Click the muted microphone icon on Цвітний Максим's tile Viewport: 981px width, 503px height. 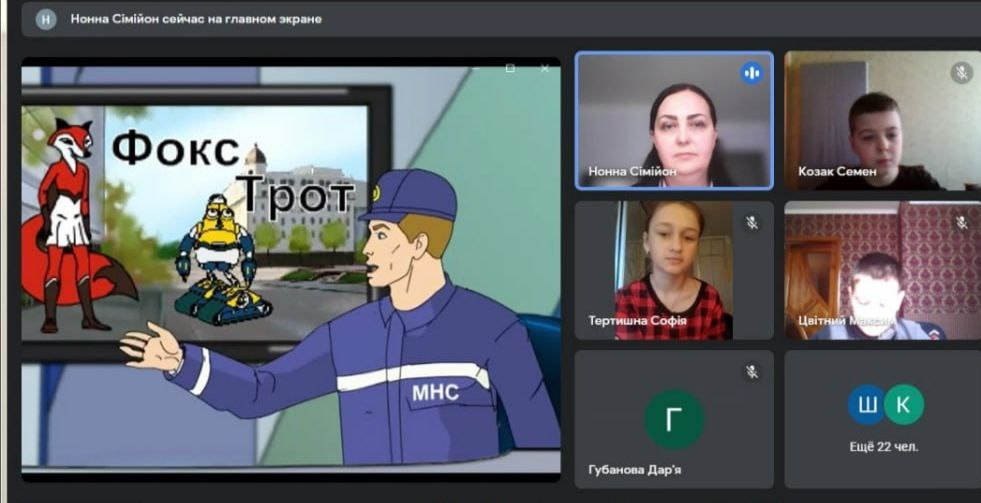[962, 221]
